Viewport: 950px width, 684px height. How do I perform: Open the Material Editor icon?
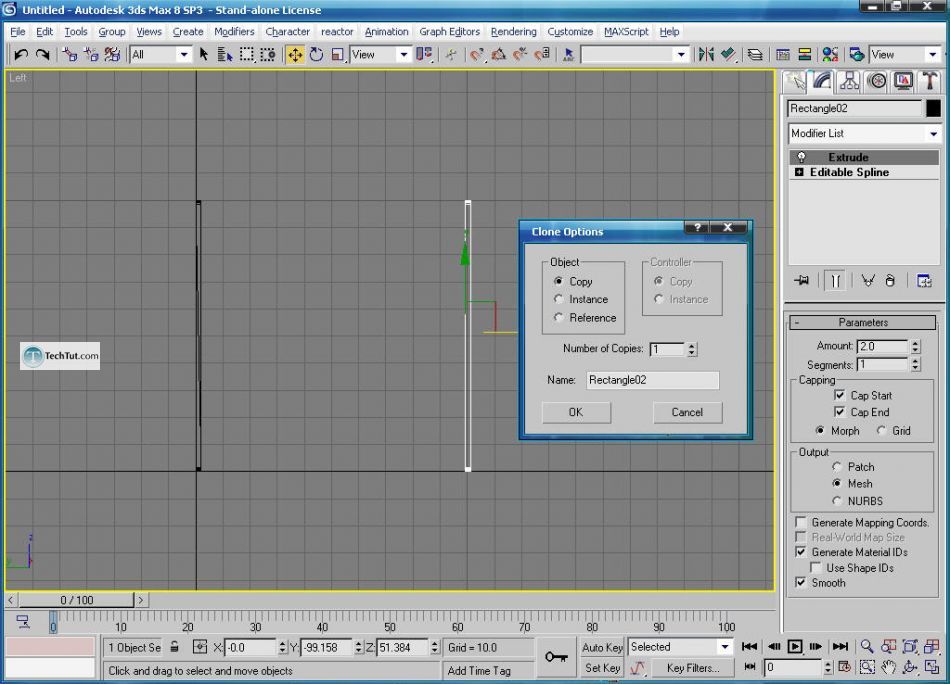[x=830, y=55]
